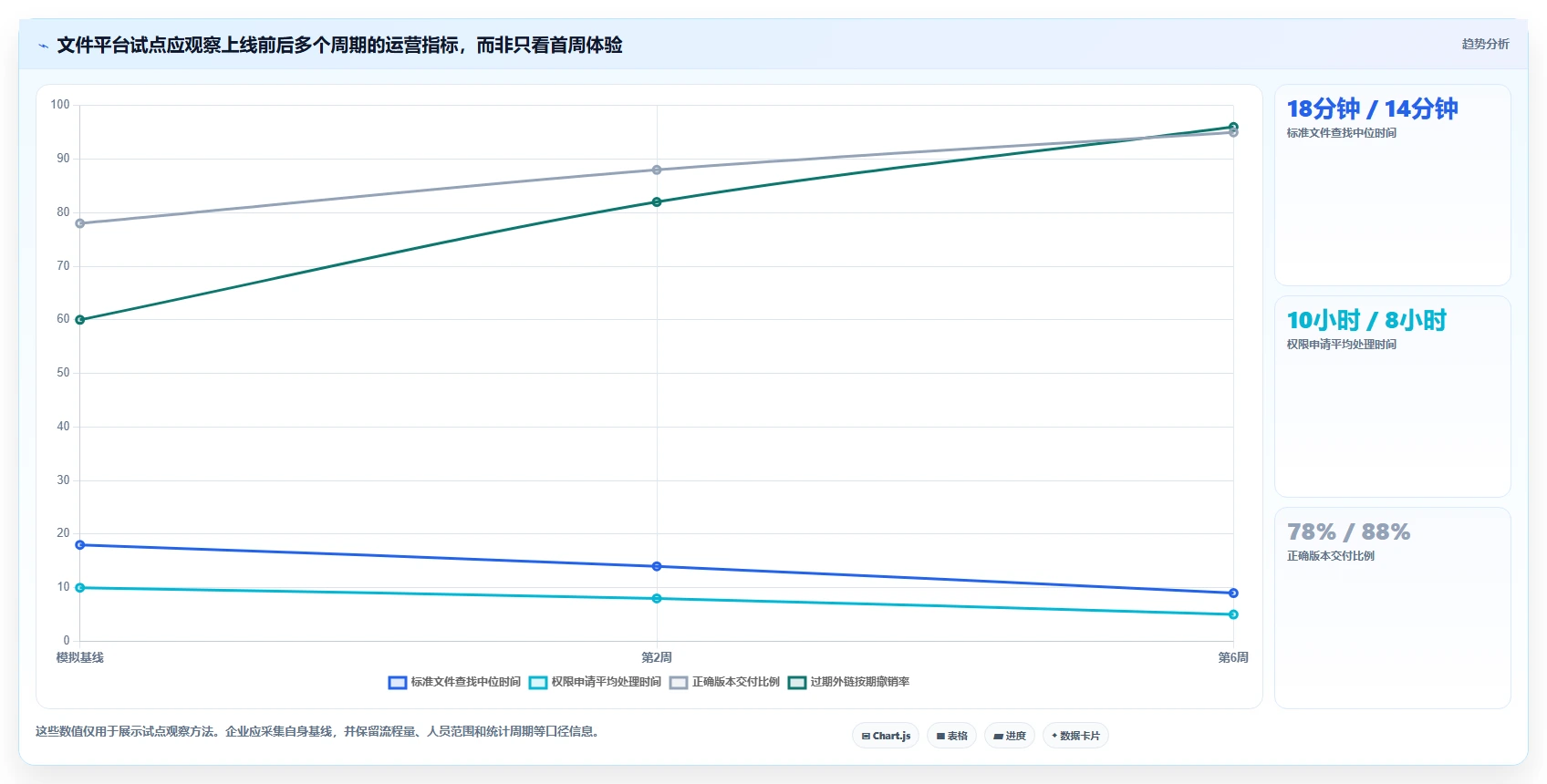Click the 第6周 x-axis label
The image size is (1547, 784).
pos(1233,657)
